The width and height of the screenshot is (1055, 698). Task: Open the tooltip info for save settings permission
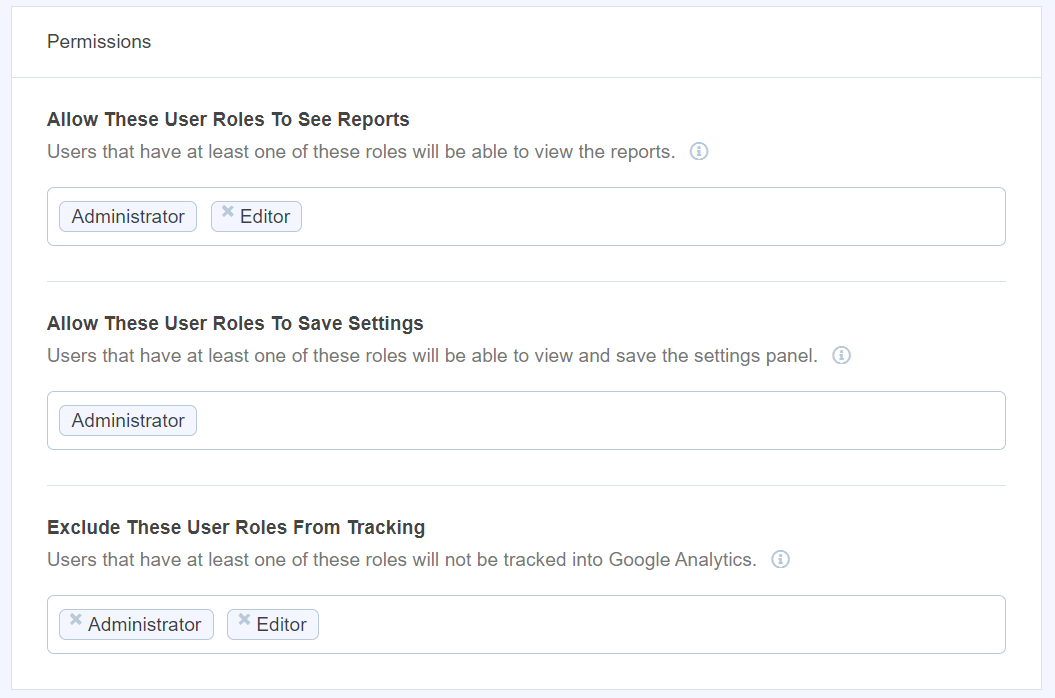(x=842, y=355)
